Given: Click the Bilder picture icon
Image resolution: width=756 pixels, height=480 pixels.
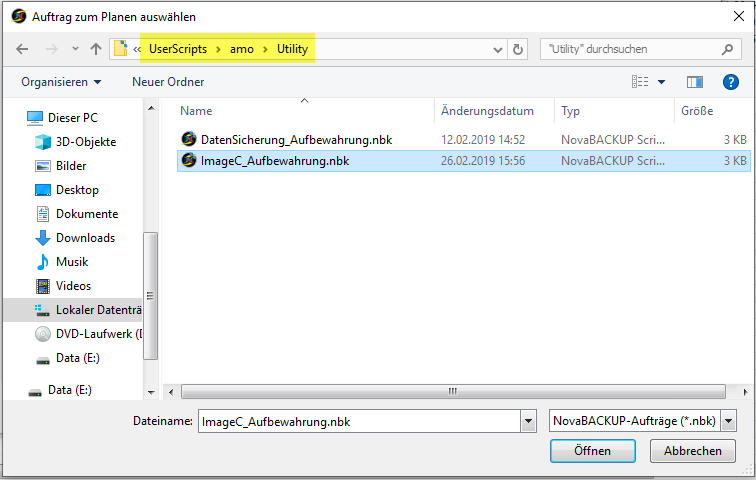Looking at the screenshot, I should 43,166.
